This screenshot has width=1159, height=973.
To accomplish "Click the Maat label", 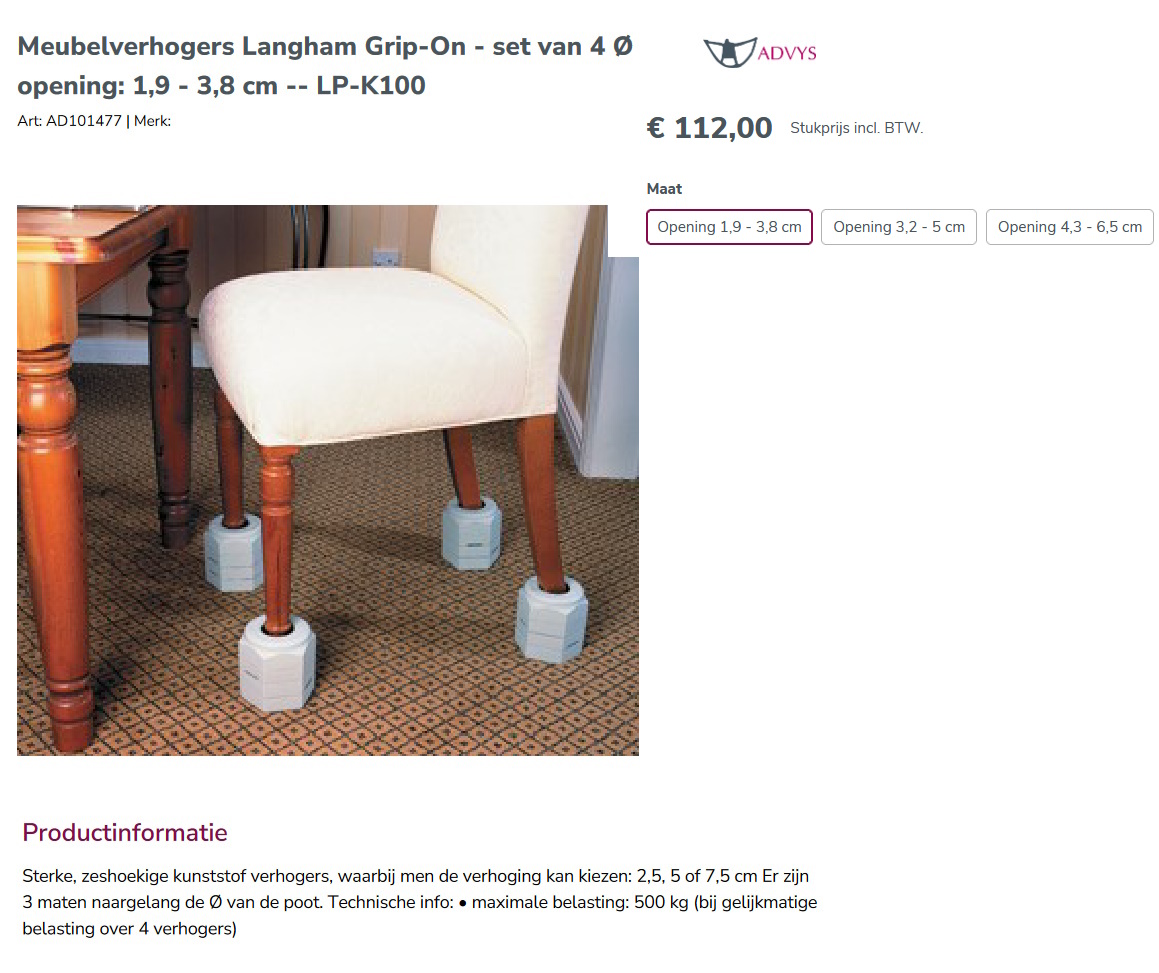I will coord(664,189).
